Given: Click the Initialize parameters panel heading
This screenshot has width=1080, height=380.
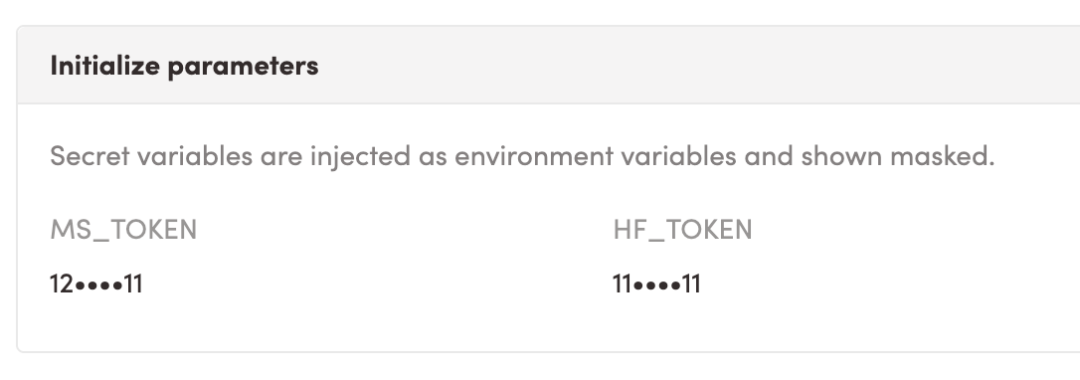Looking at the screenshot, I should point(184,66).
